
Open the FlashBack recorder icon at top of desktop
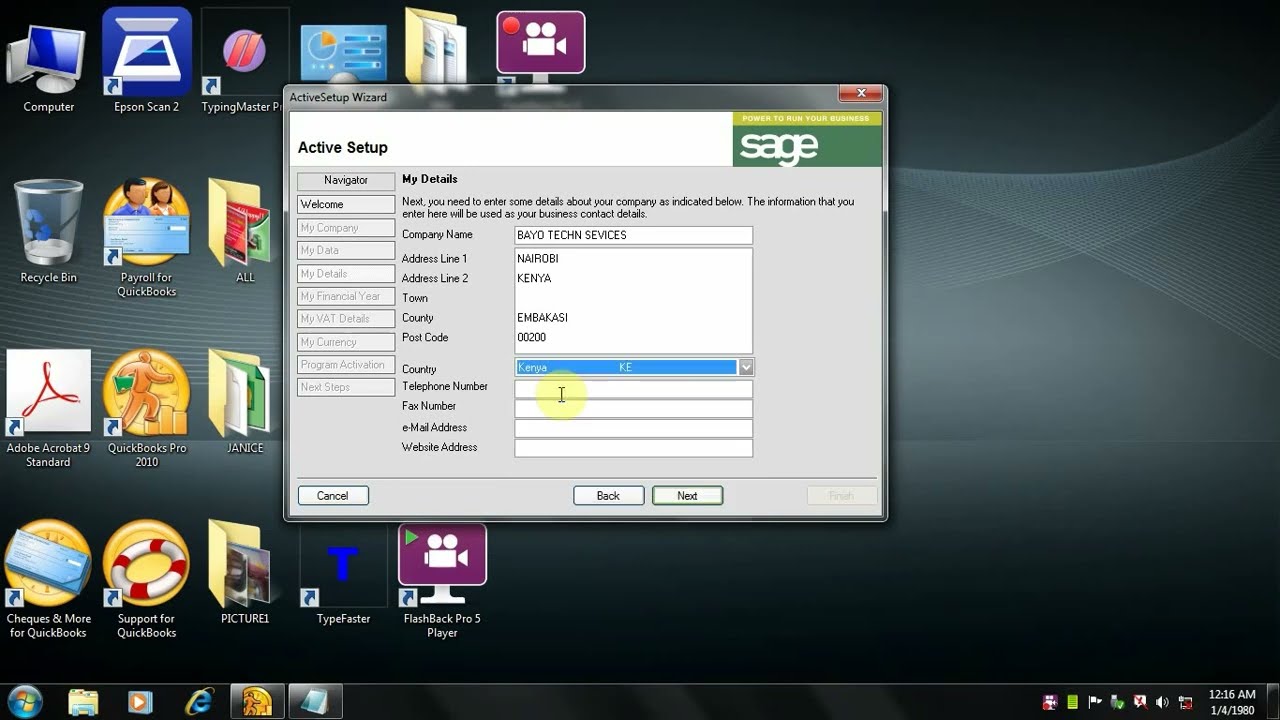pyautogui.click(x=541, y=46)
